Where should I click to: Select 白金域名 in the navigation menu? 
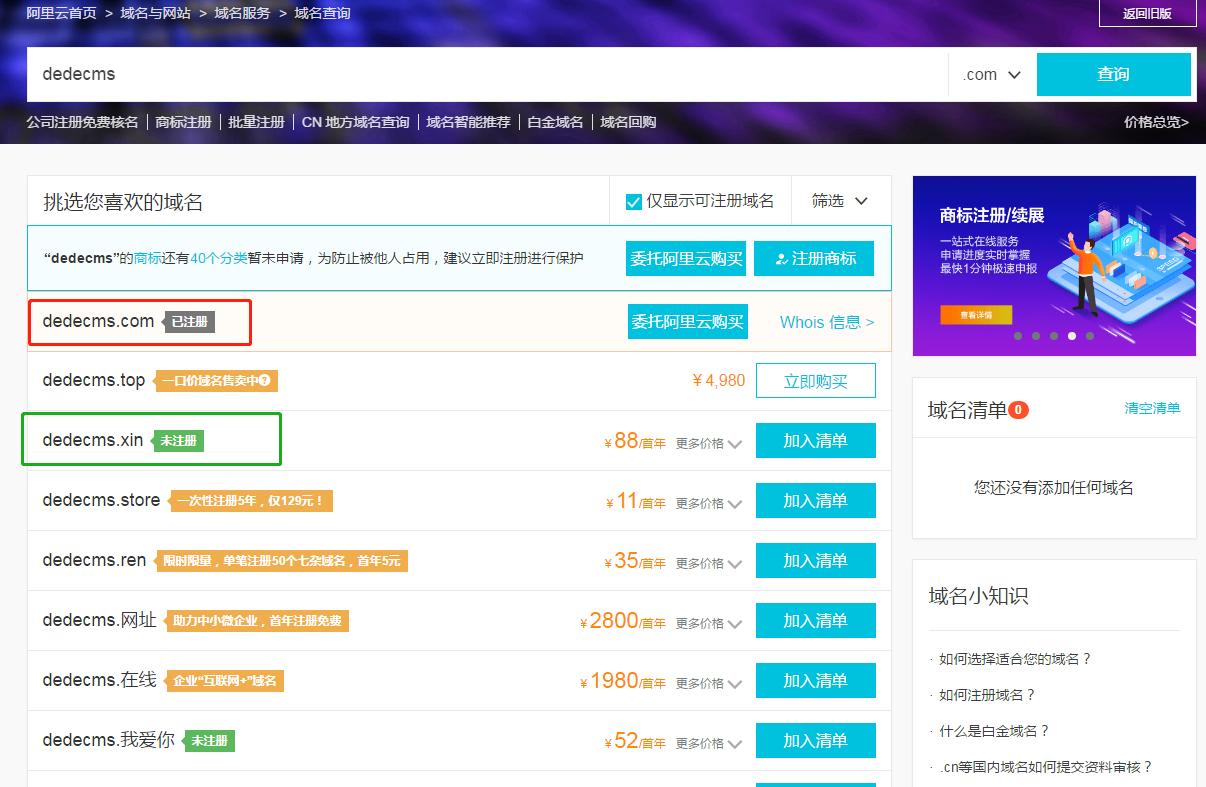[x=555, y=120]
